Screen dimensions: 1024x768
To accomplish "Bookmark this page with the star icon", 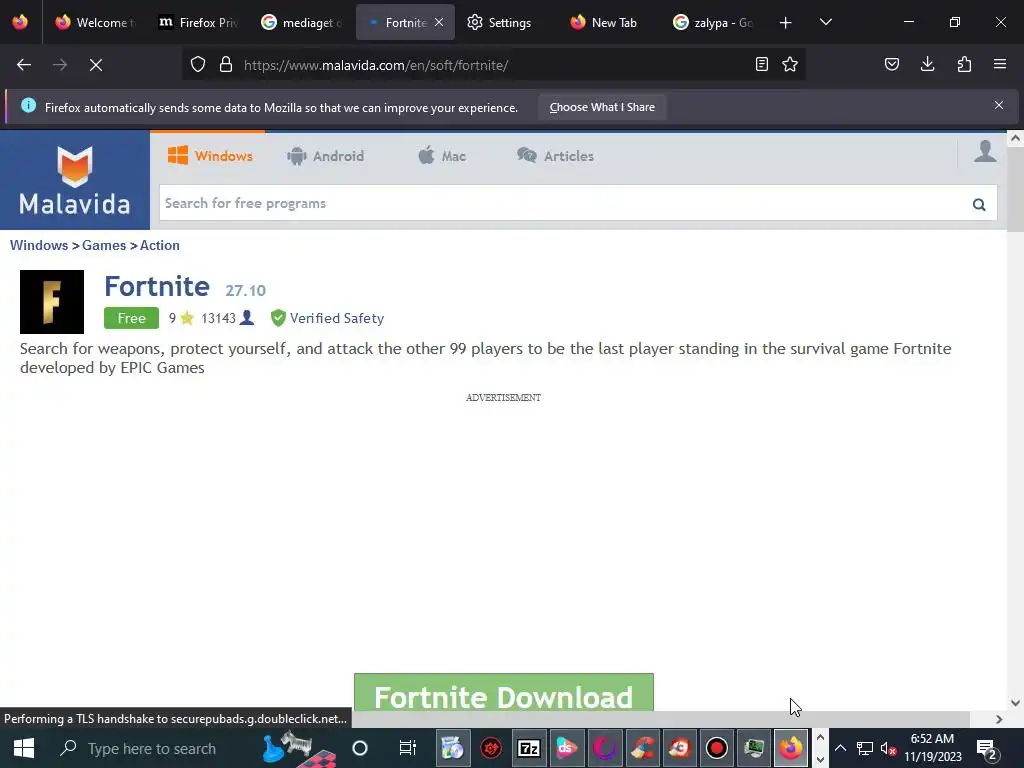I will coord(790,64).
